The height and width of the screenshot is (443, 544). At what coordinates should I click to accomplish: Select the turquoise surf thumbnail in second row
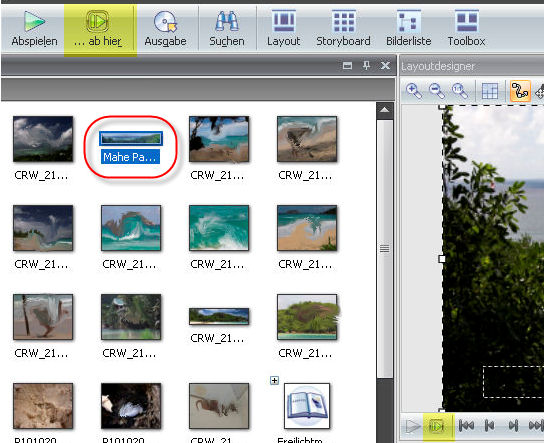click(x=219, y=228)
